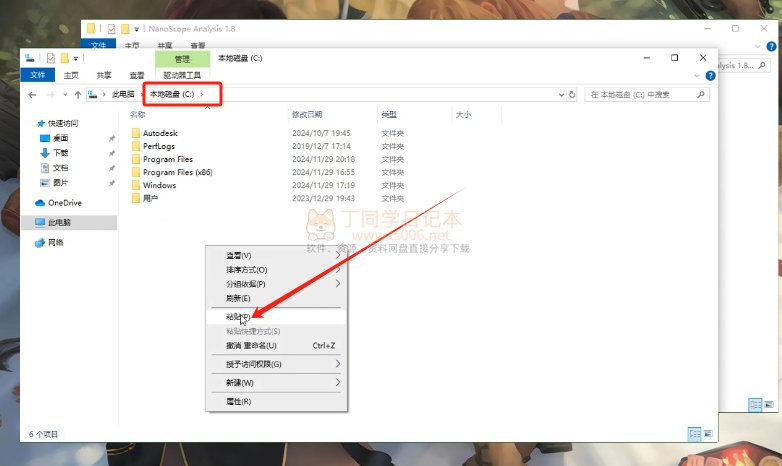Open the 驱动器工具 tab
Image resolution: width=782 pixels, height=466 pixels.
click(182, 75)
